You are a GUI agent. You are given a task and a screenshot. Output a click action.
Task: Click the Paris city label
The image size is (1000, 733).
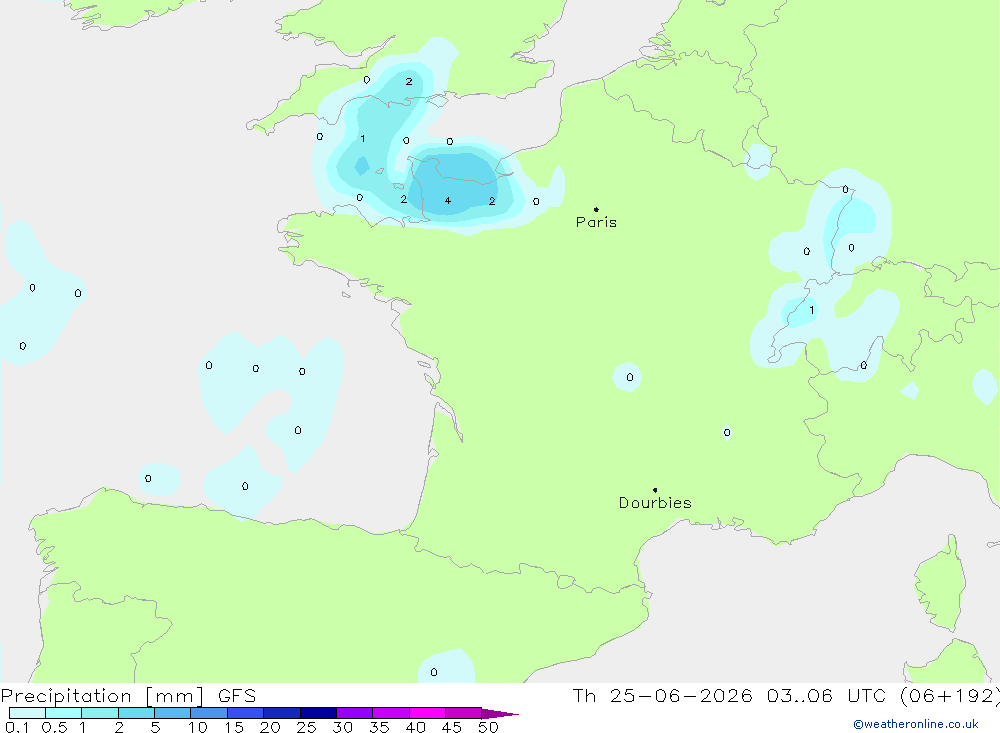pyautogui.click(x=596, y=222)
